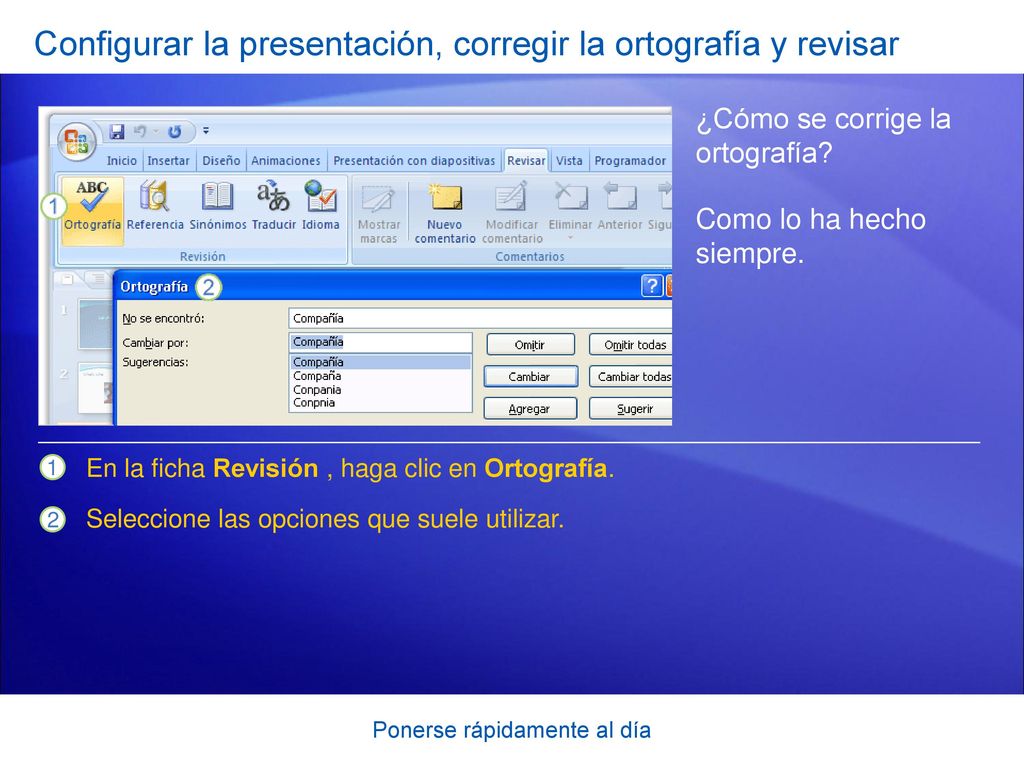This screenshot has height=768, width=1024.
Task: Click the slides pane tab icon
Action: (x=67, y=280)
